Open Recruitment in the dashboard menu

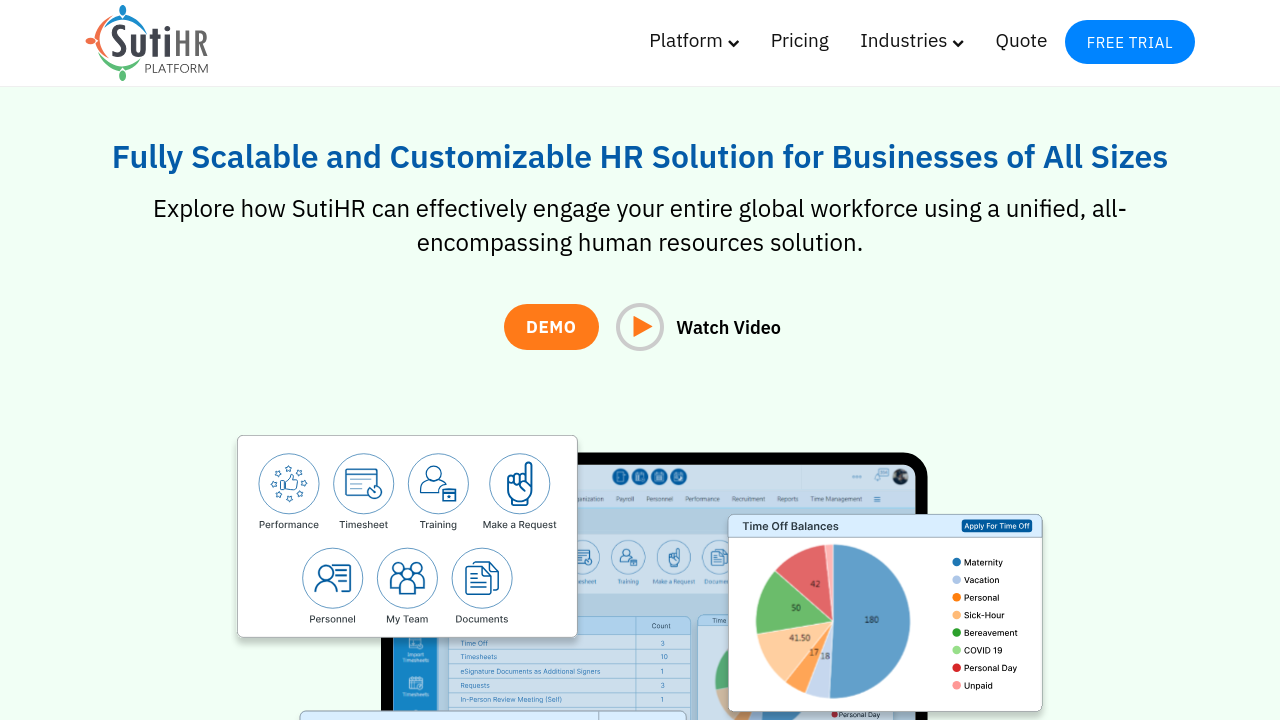tap(748, 498)
